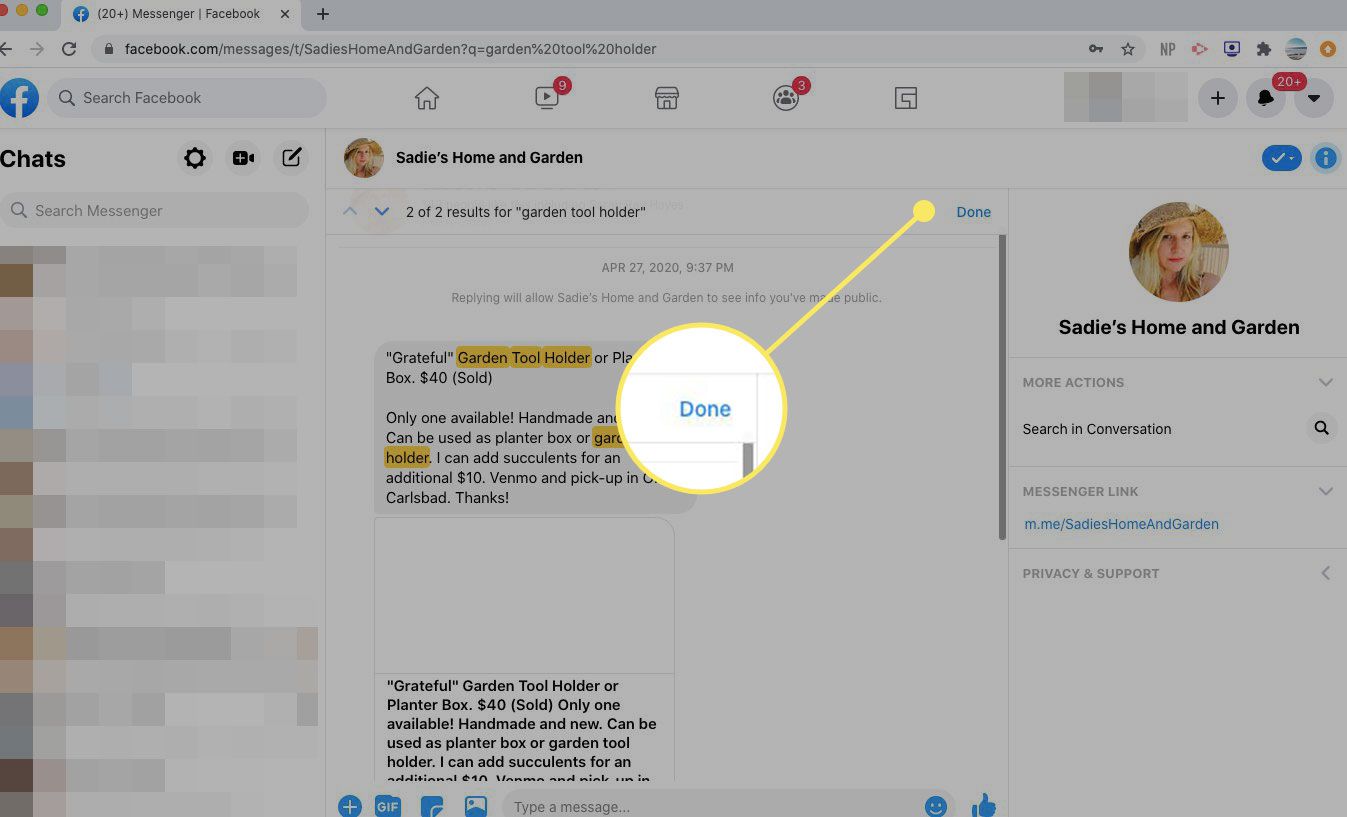Viewport: 1347px width, 817px height.
Task: Open the shared listing card description
Action: click(523, 729)
